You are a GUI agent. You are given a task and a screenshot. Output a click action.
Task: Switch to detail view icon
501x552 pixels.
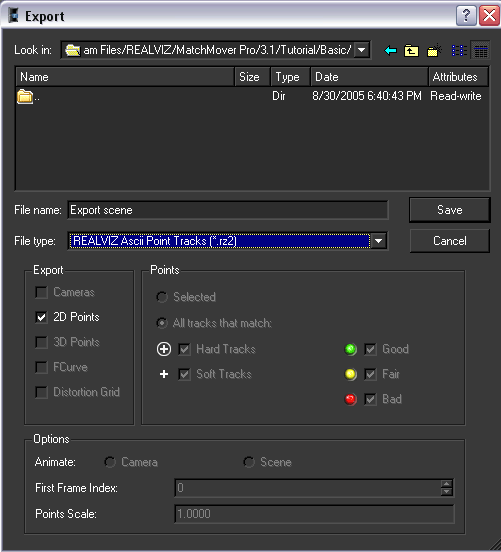pyautogui.click(x=480, y=50)
